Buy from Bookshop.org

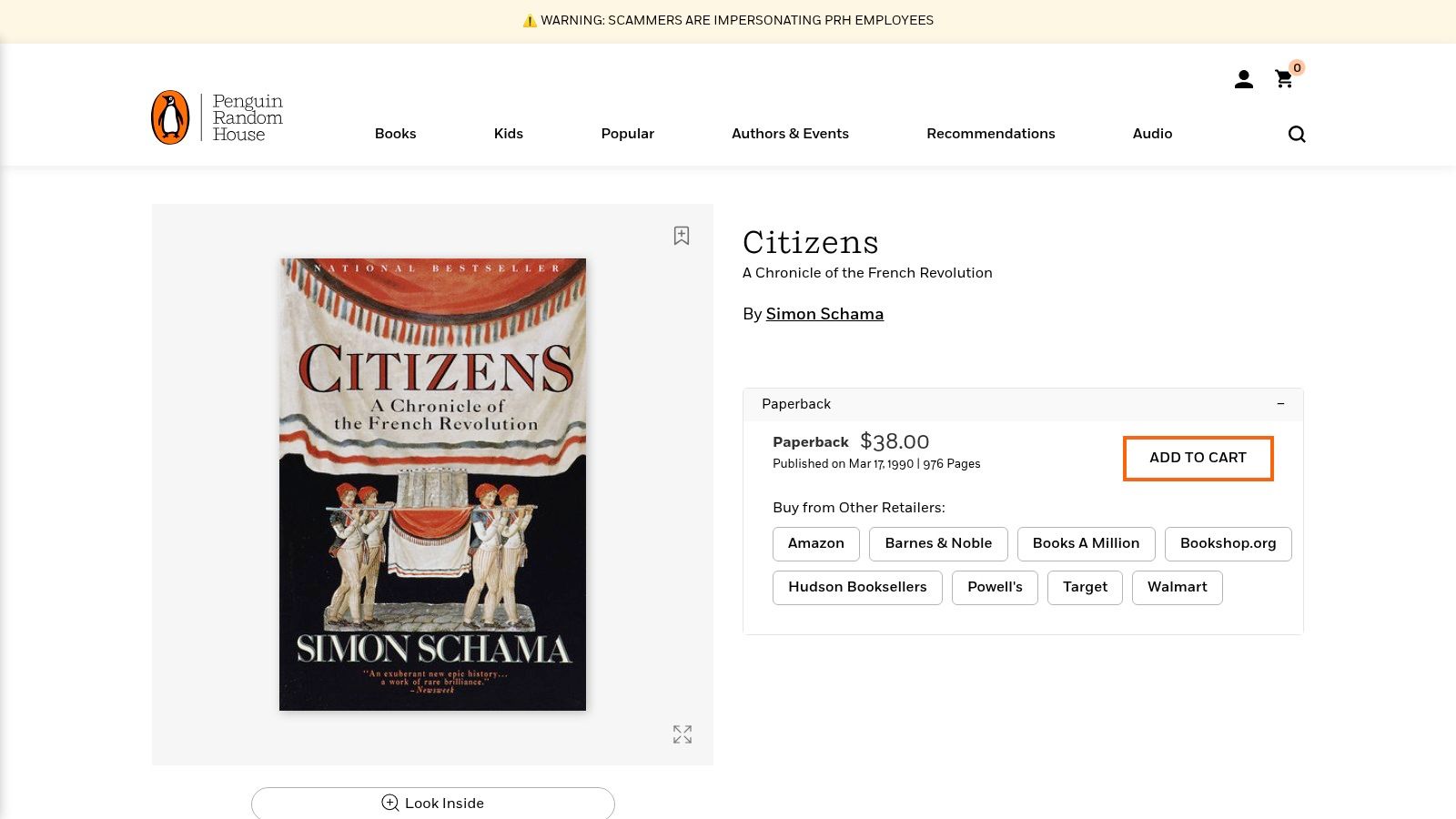[x=1228, y=543]
